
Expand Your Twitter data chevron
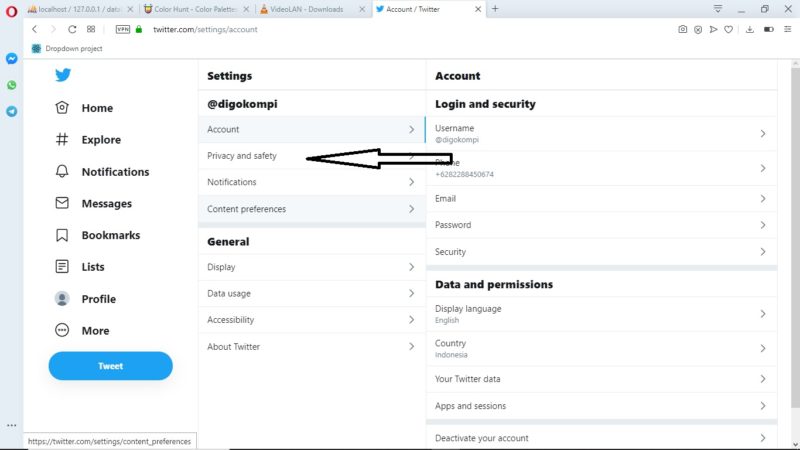(763, 379)
